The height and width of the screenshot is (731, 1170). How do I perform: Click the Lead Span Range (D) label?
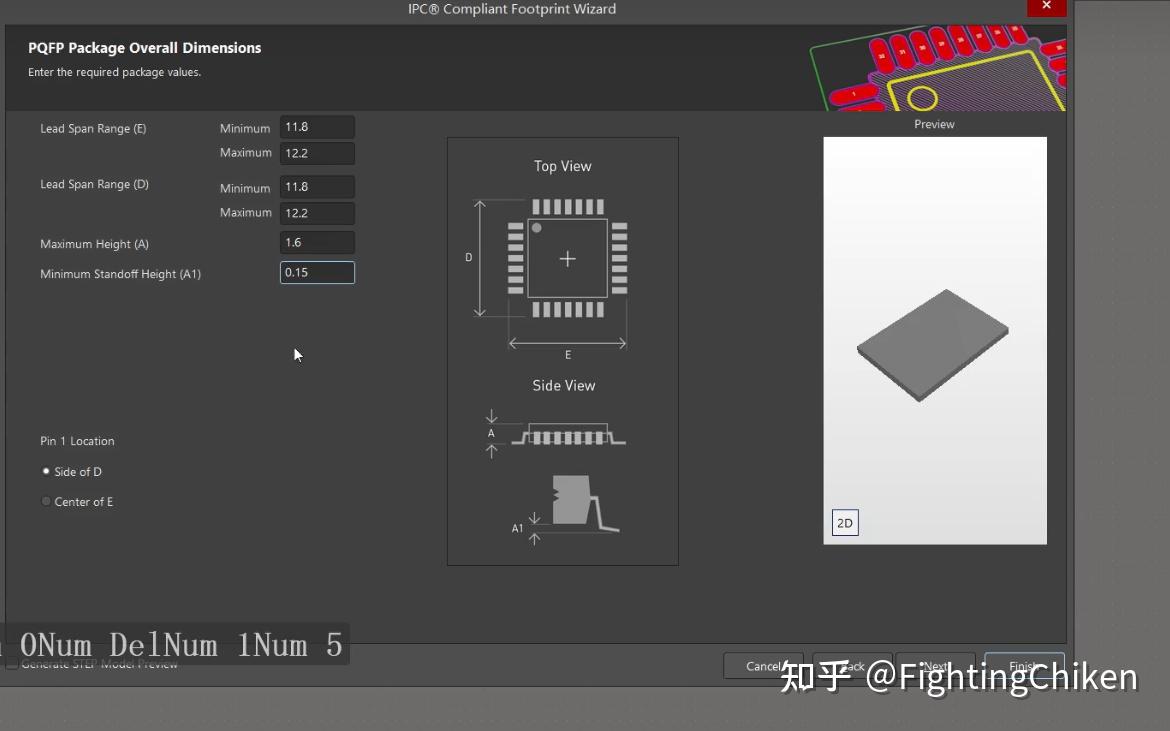[x=95, y=184]
